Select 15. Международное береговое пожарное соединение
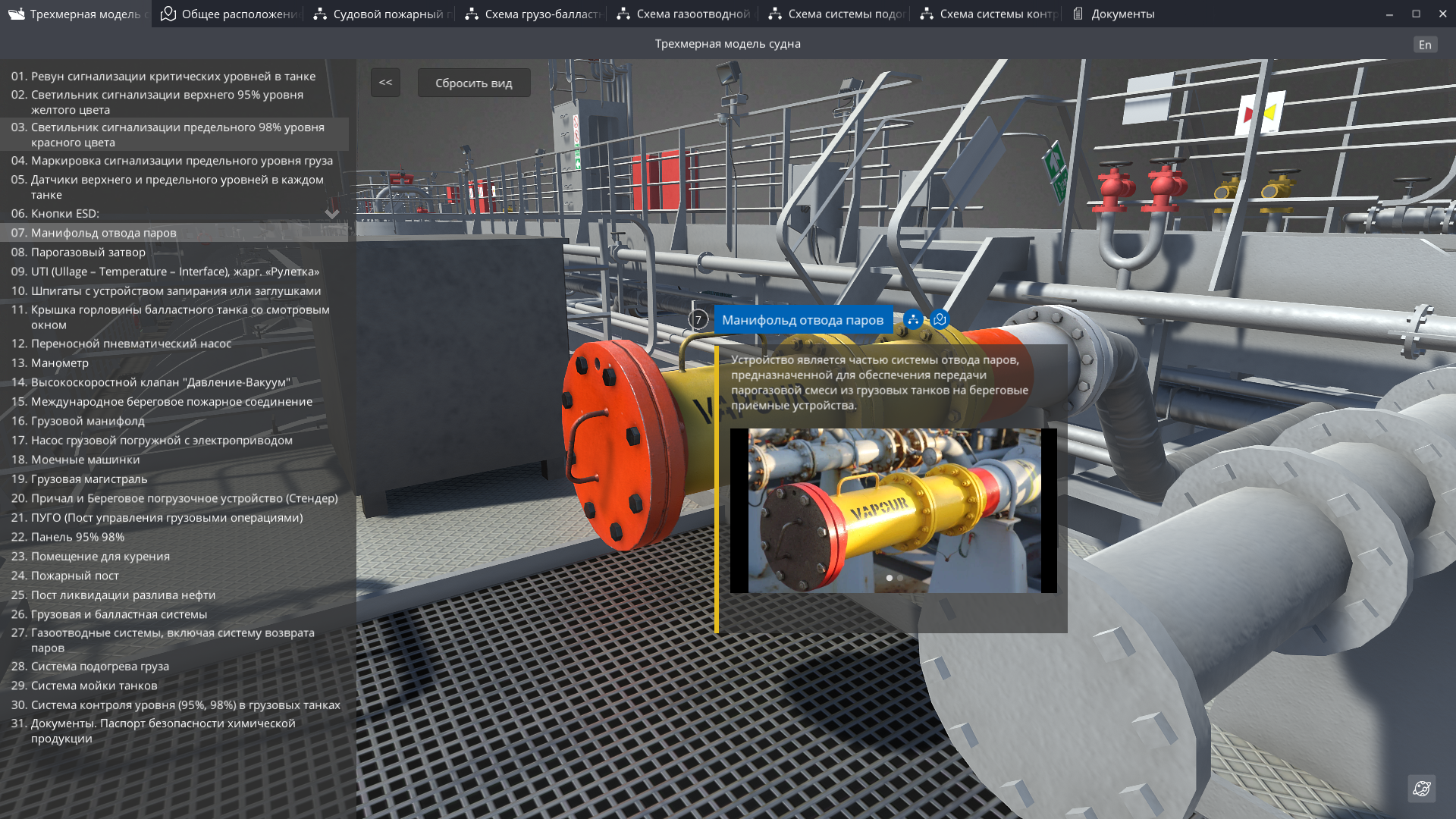The height and width of the screenshot is (819, 1456). [174, 401]
